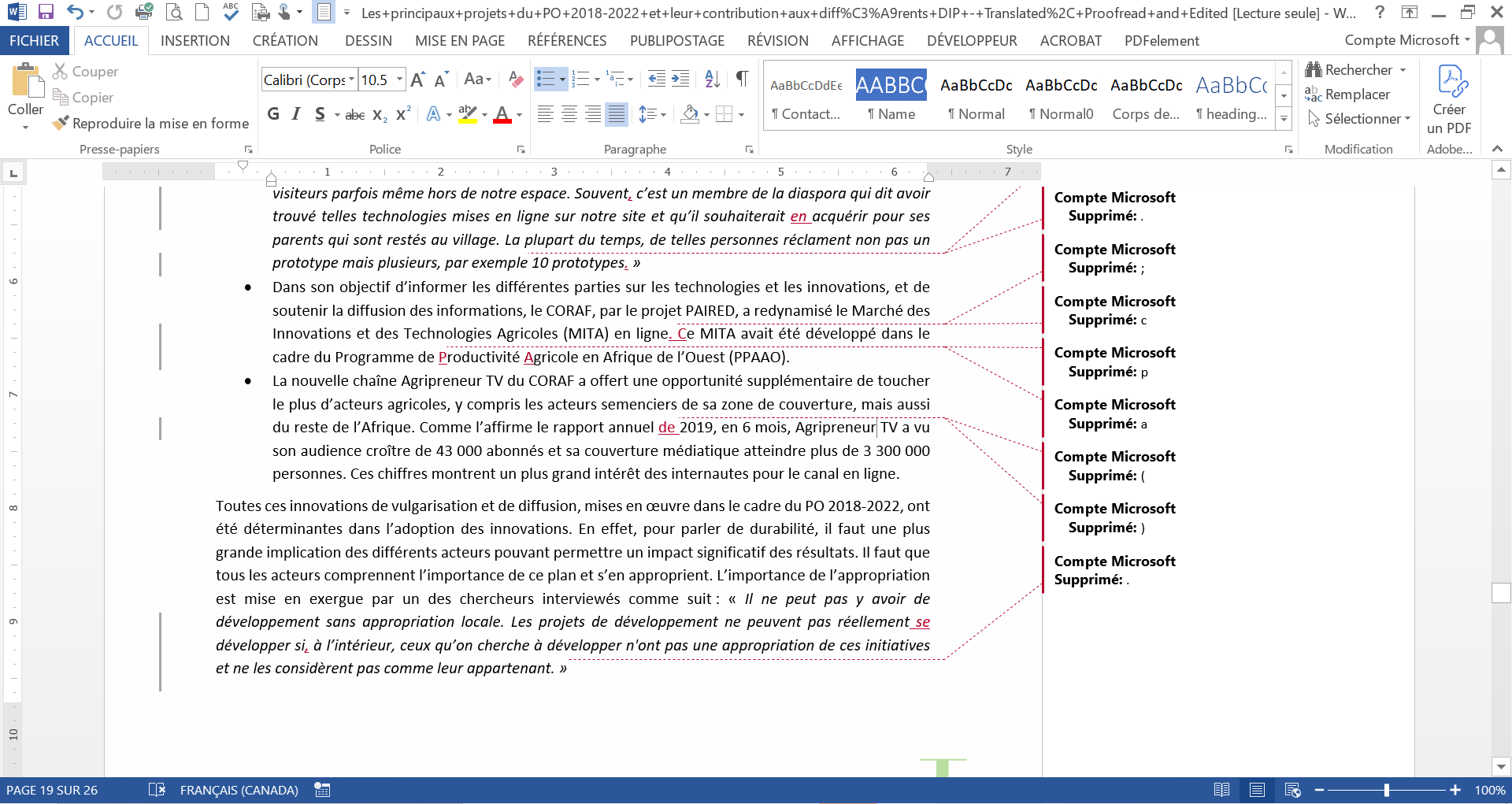
Task: Open the macro recording icon in status bar
Action: click(x=322, y=790)
